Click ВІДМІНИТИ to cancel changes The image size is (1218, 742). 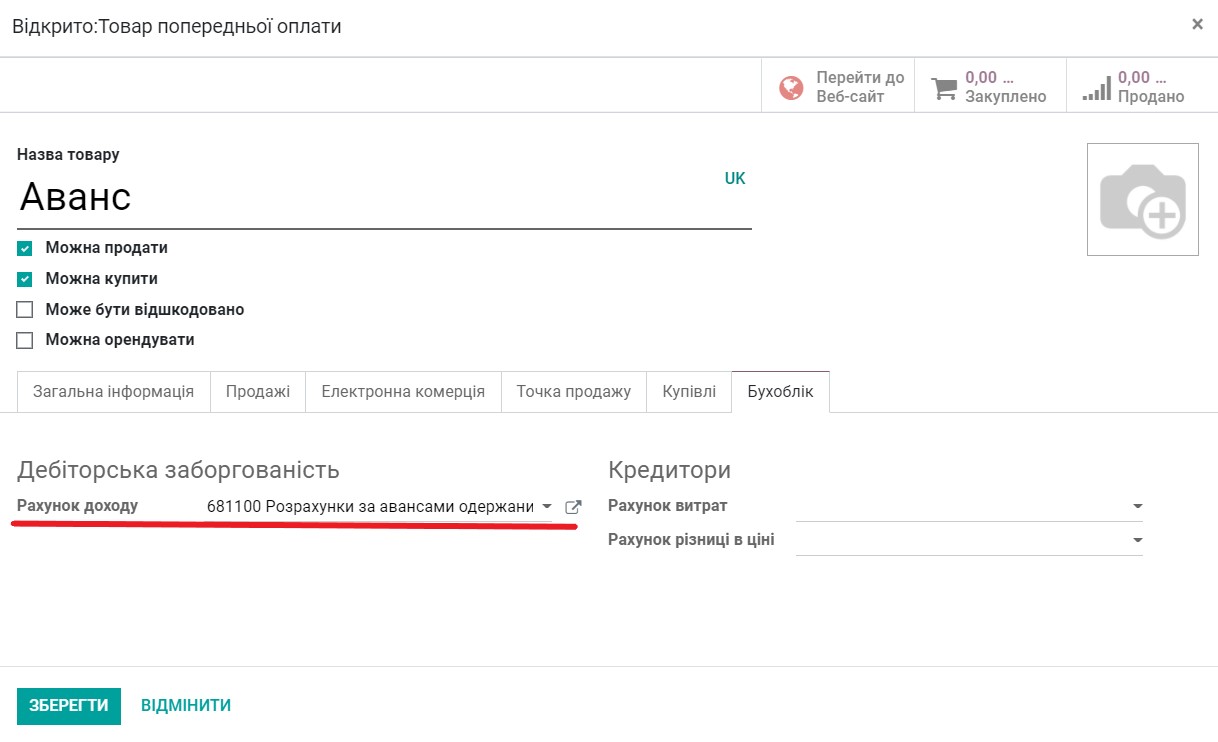pos(186,705)
